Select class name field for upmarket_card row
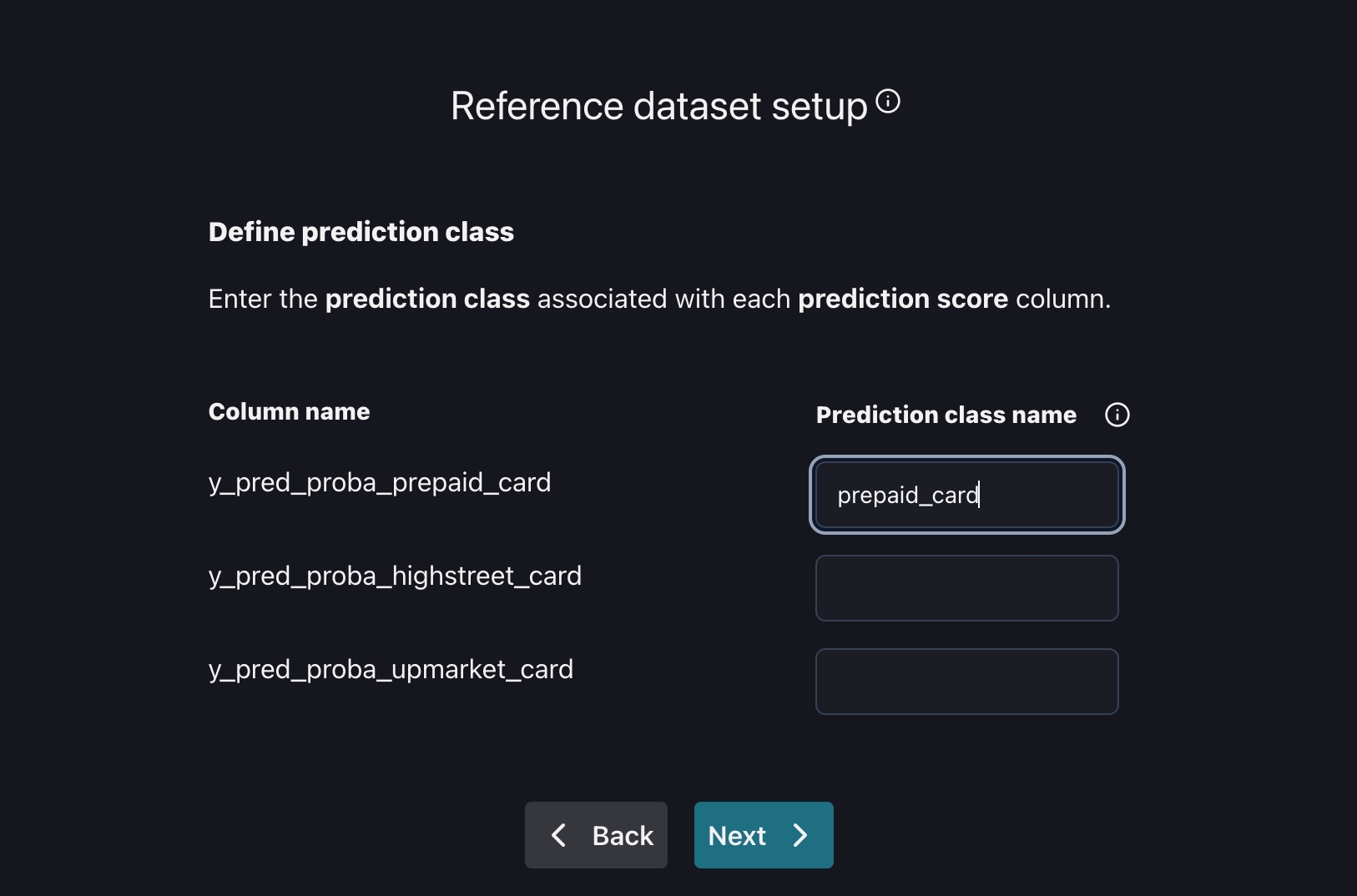Image resolution: width=1357 pixels, height=896 pixels. coord(966,682)
